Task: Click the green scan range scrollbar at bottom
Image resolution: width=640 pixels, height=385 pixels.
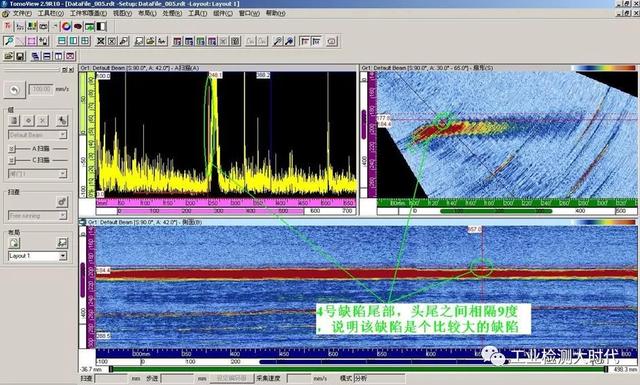Action: [358, 369]
